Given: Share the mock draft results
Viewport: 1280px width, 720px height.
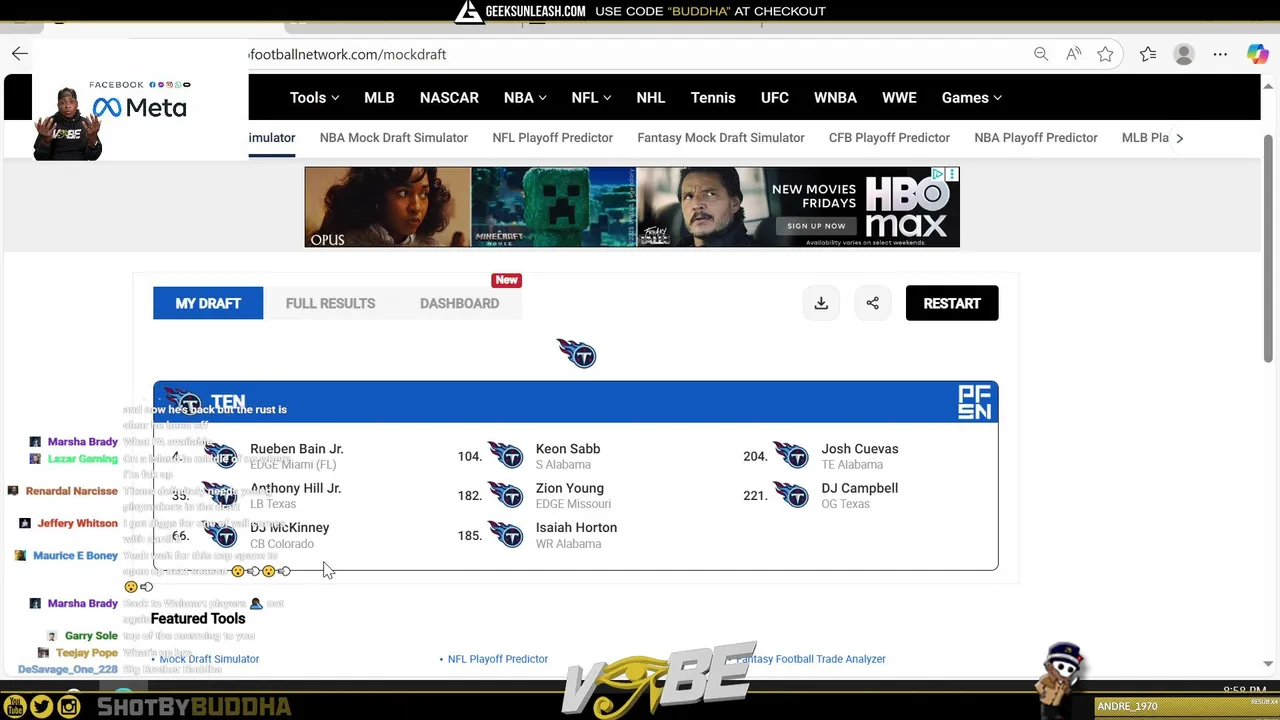Looking at the screenshot, I should click(872, 303).
